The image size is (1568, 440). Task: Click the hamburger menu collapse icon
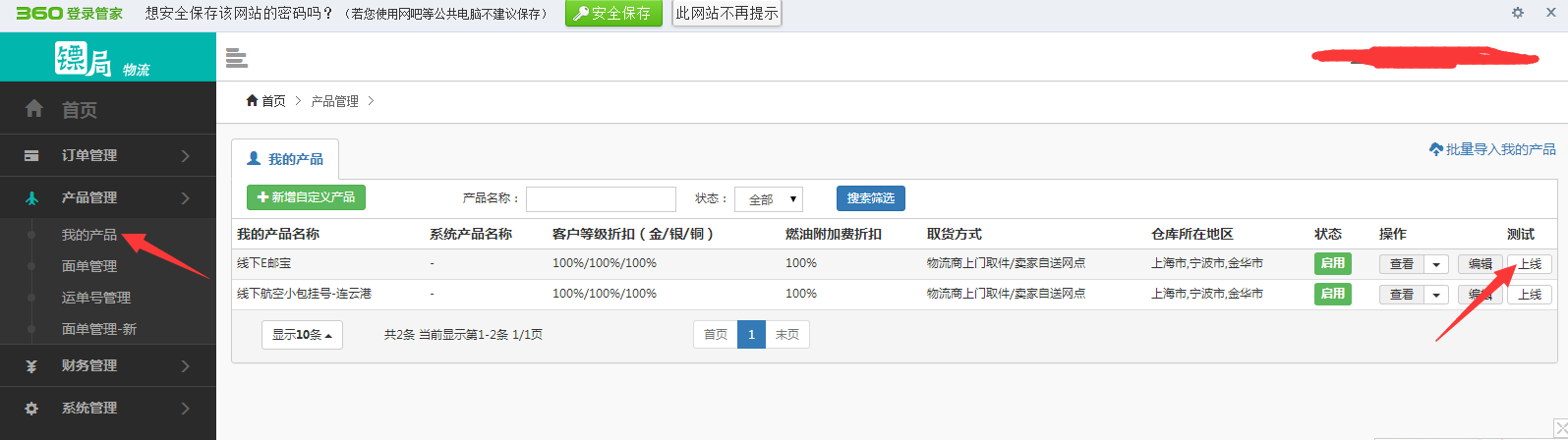(x=236, y=58)
